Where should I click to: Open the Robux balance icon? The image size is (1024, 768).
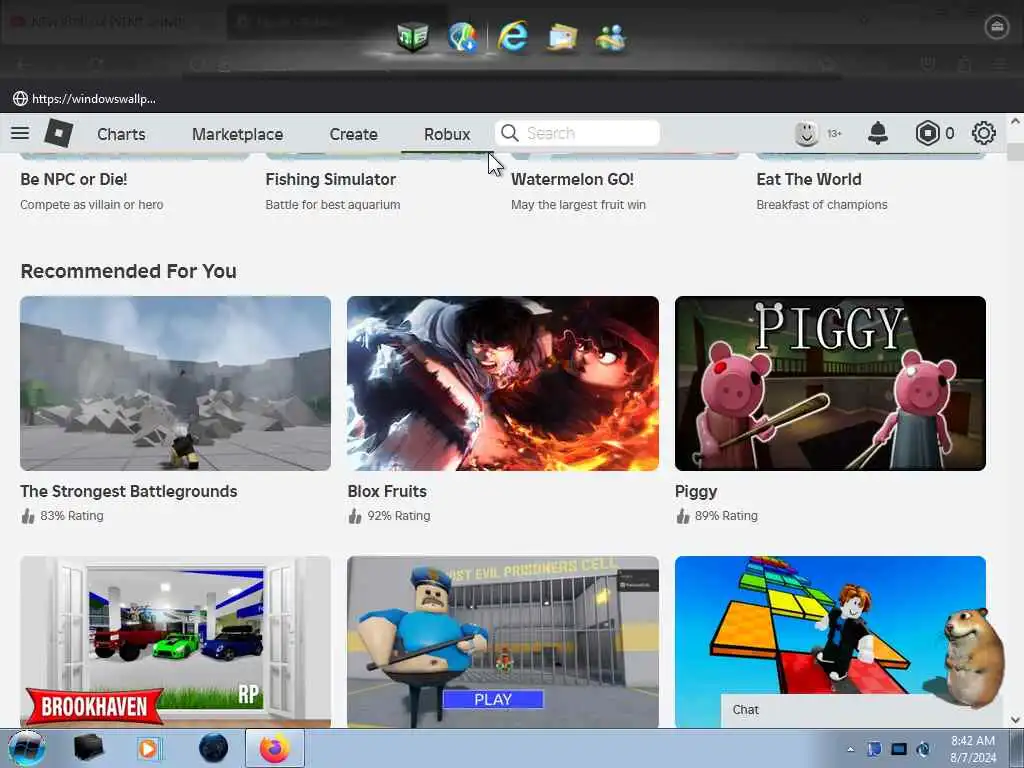click(x=927, y=133)
